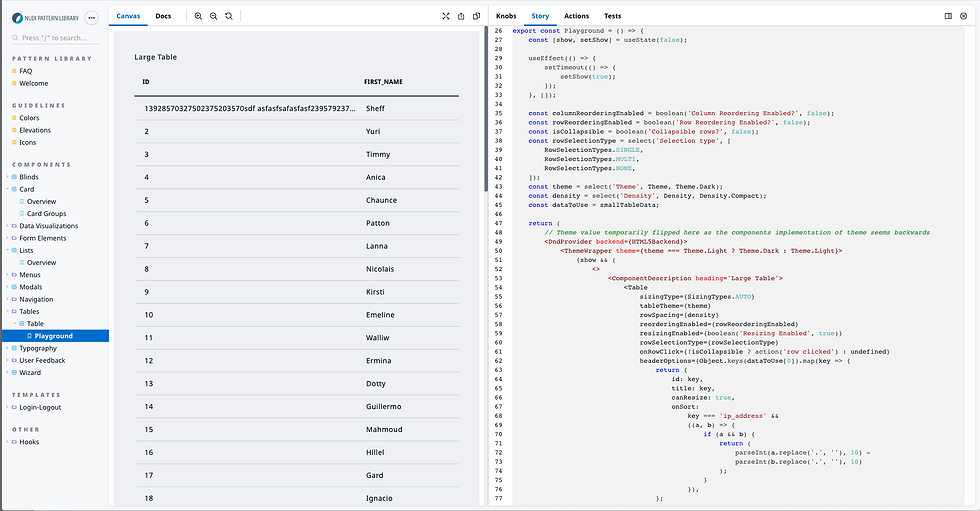Switch to the Canvas tab
Viewport: 980px width, 511px height.
128,16
